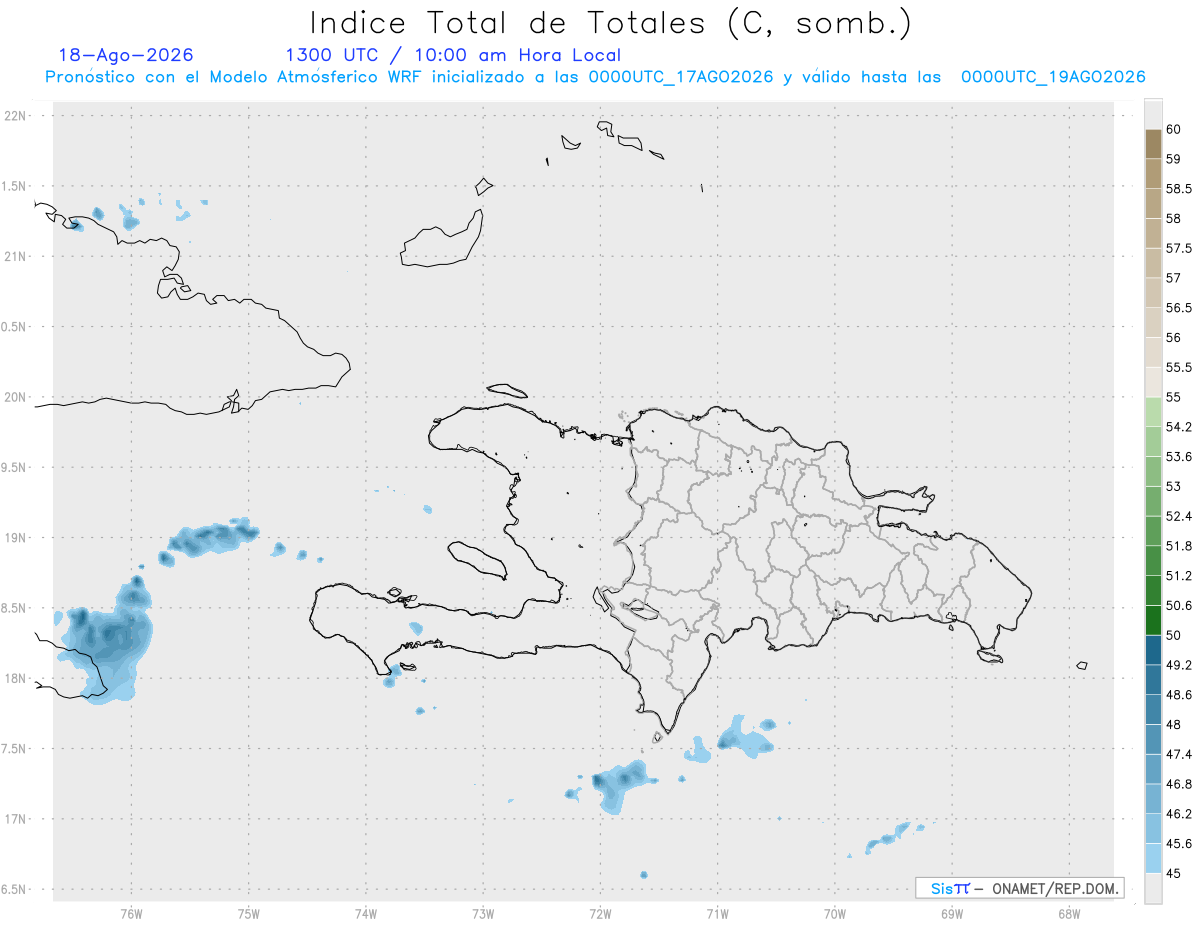Click the "19N" latitude label
Viewport: 1200px width, 927px height.
click(17, 538)
